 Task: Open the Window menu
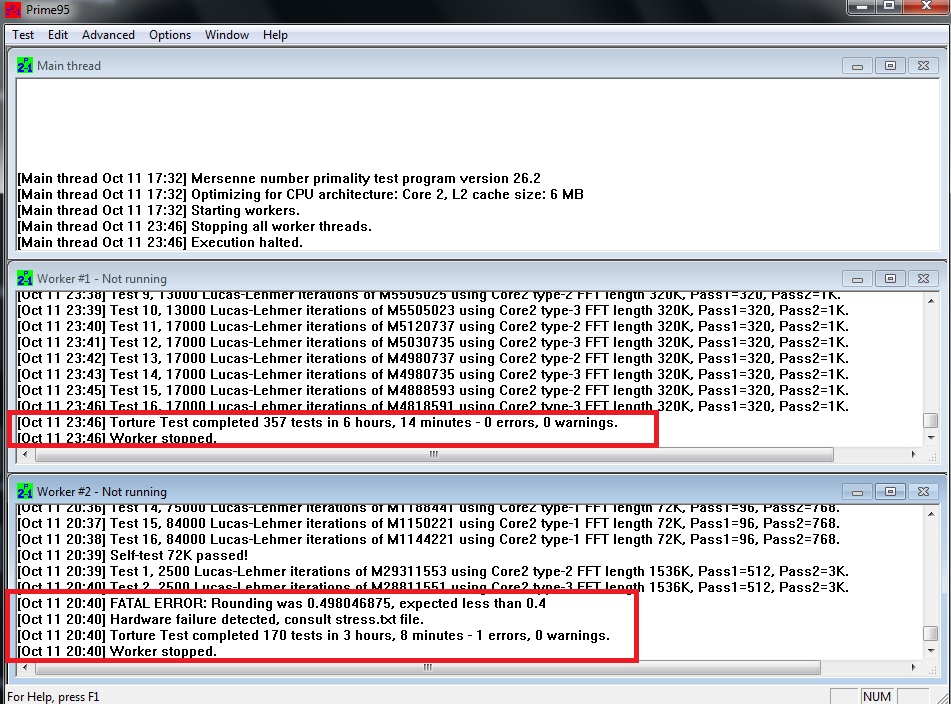[x=227, y=35]
